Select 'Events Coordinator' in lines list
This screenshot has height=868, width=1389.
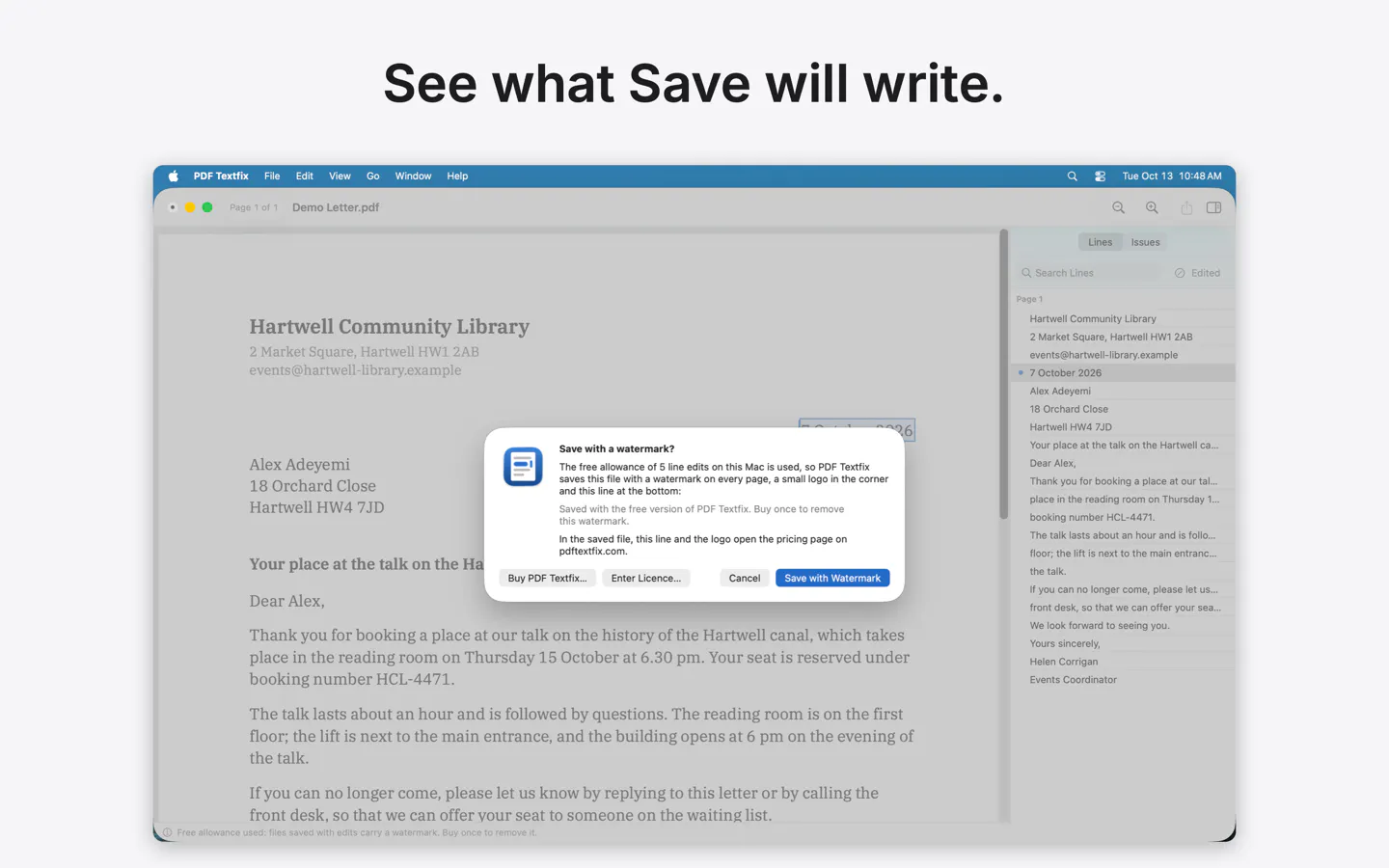tap(1124, 679)
